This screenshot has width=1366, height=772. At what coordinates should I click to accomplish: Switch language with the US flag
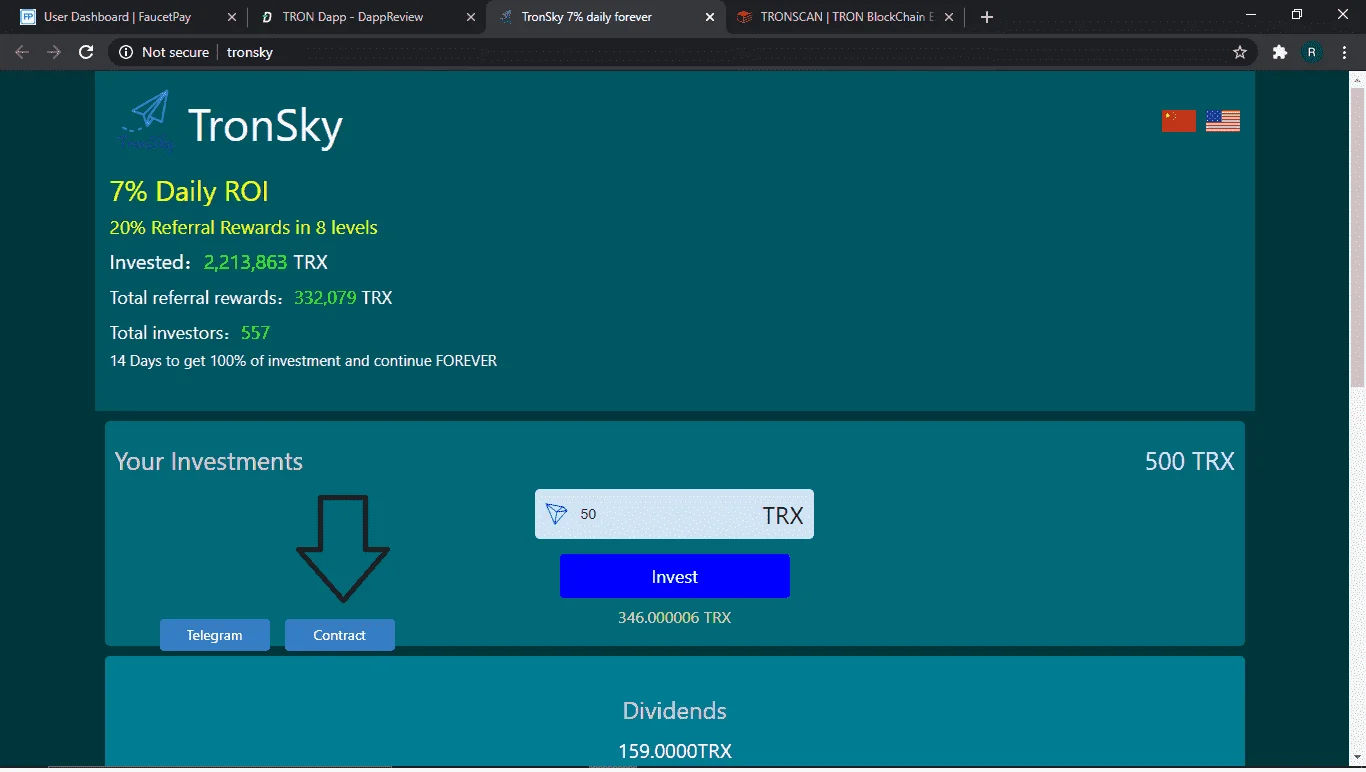pyautogui.click(x=1223, y=121)
